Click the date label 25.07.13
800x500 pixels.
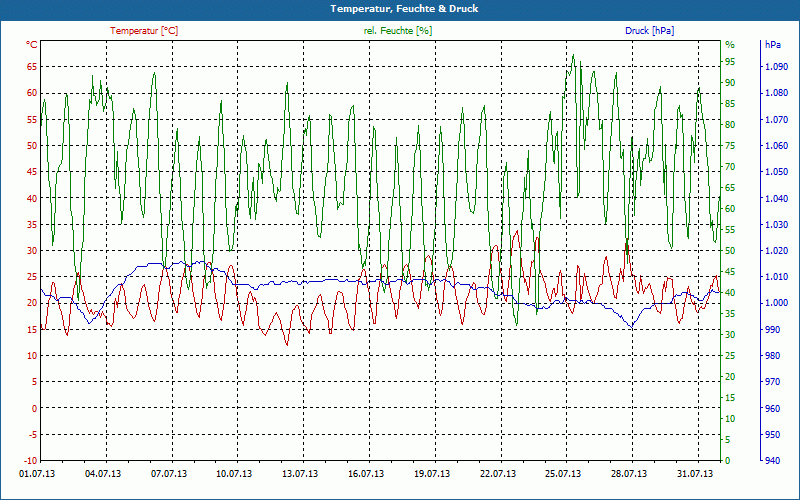pos(564,474)
